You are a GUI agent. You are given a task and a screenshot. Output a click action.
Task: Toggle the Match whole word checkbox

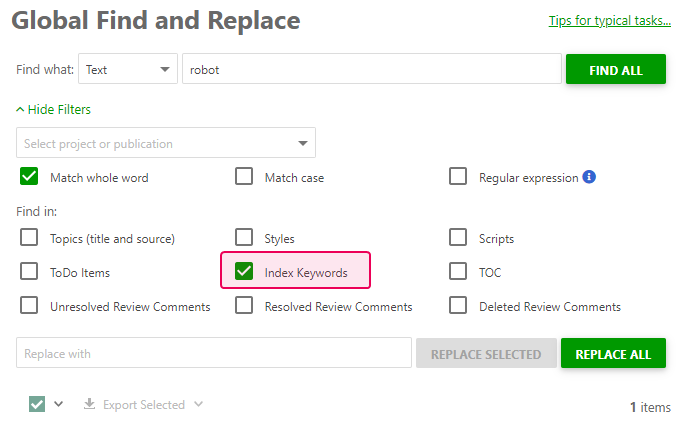click(29, 176)
